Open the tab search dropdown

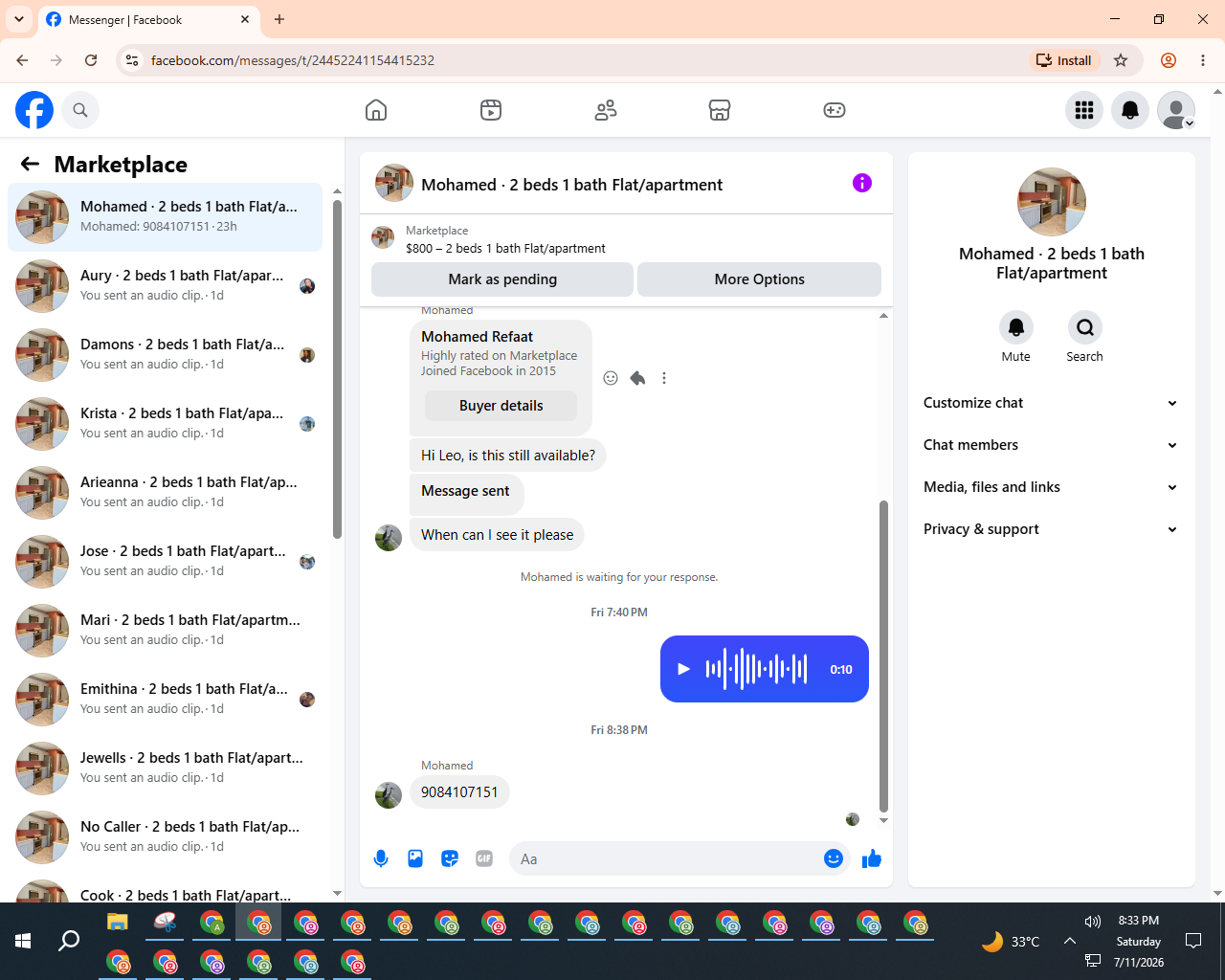[19, 19]
